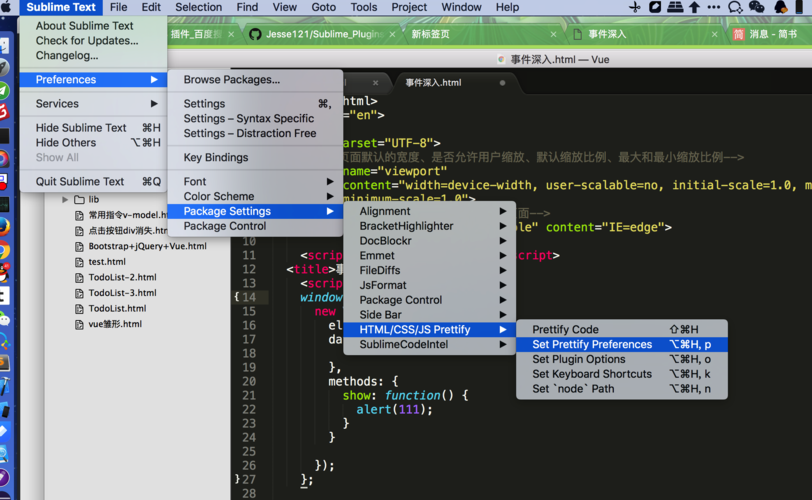The height and width of the screenshot is (500, 812).
Task: Click GitHub favicon on Jesse121 browser tab
Action: (x=255, y=34)
